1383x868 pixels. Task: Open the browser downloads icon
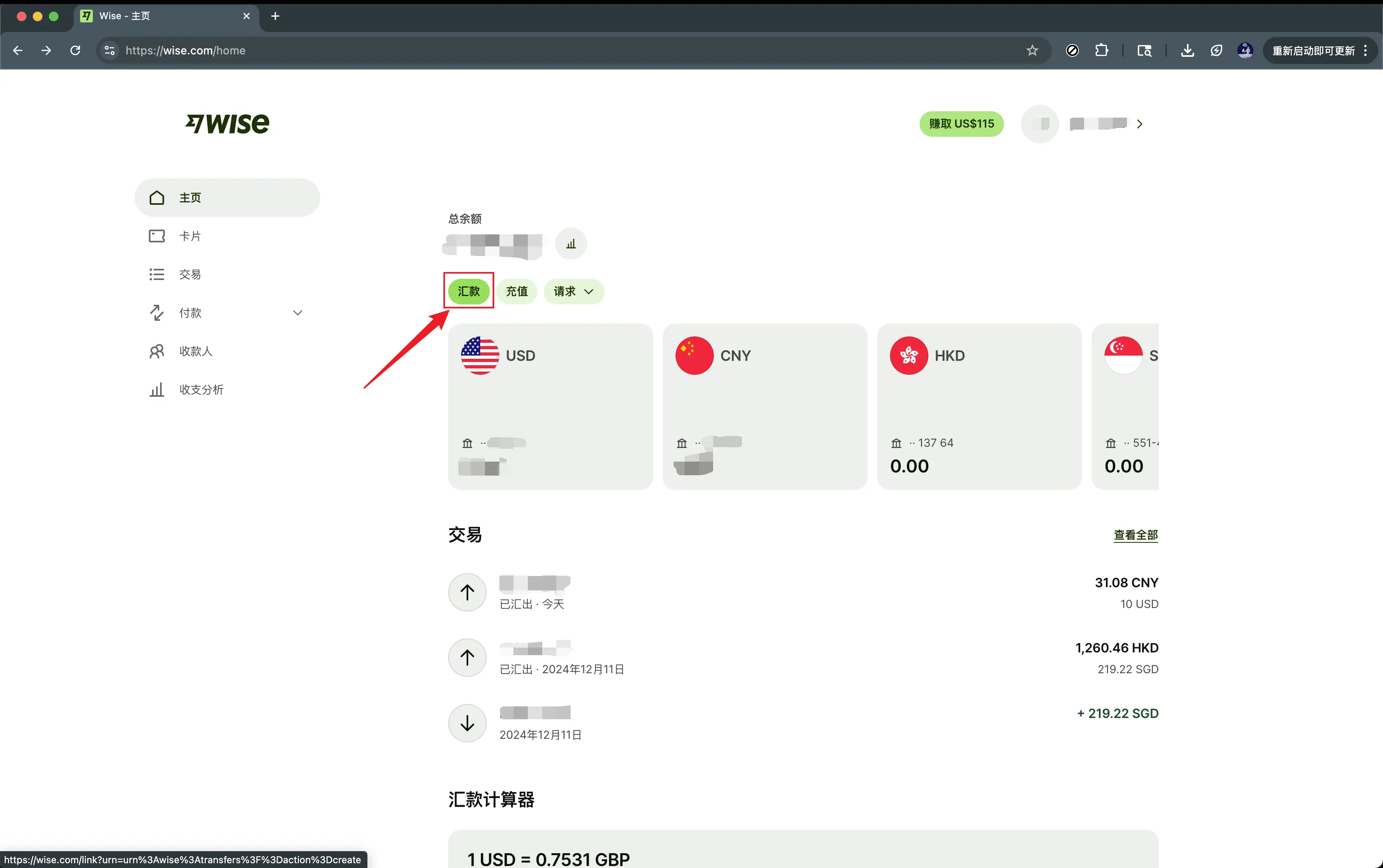[x=1187, y=50]
